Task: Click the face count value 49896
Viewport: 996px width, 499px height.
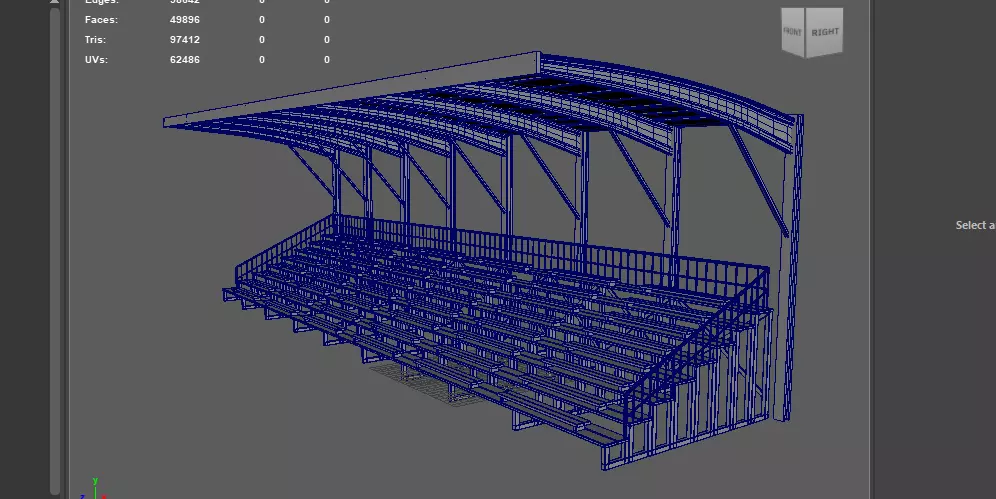Action: [185, 20]
